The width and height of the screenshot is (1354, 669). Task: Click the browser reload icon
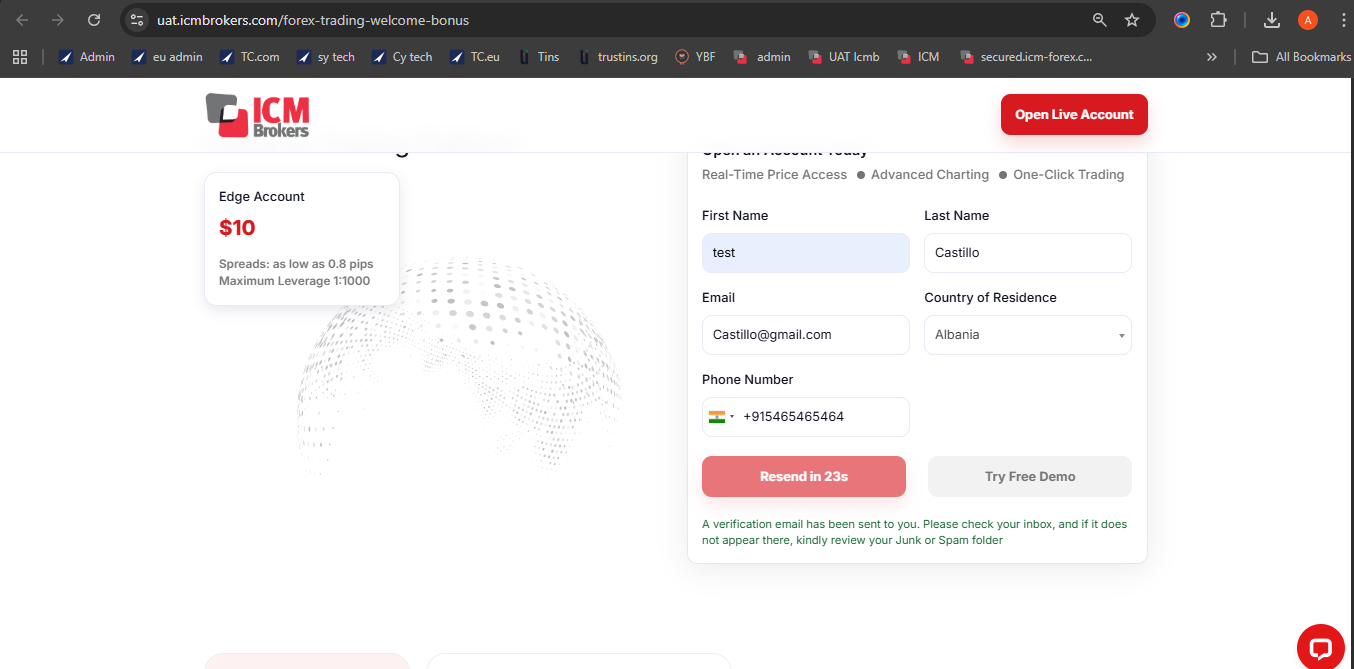(94, 20)
